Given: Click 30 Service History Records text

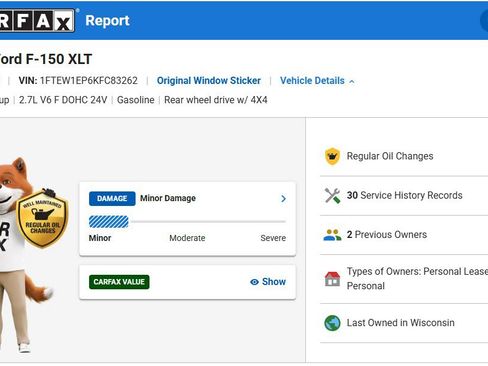Looking at the screenshot, I should pyautogui.click(x=405, y=195).
